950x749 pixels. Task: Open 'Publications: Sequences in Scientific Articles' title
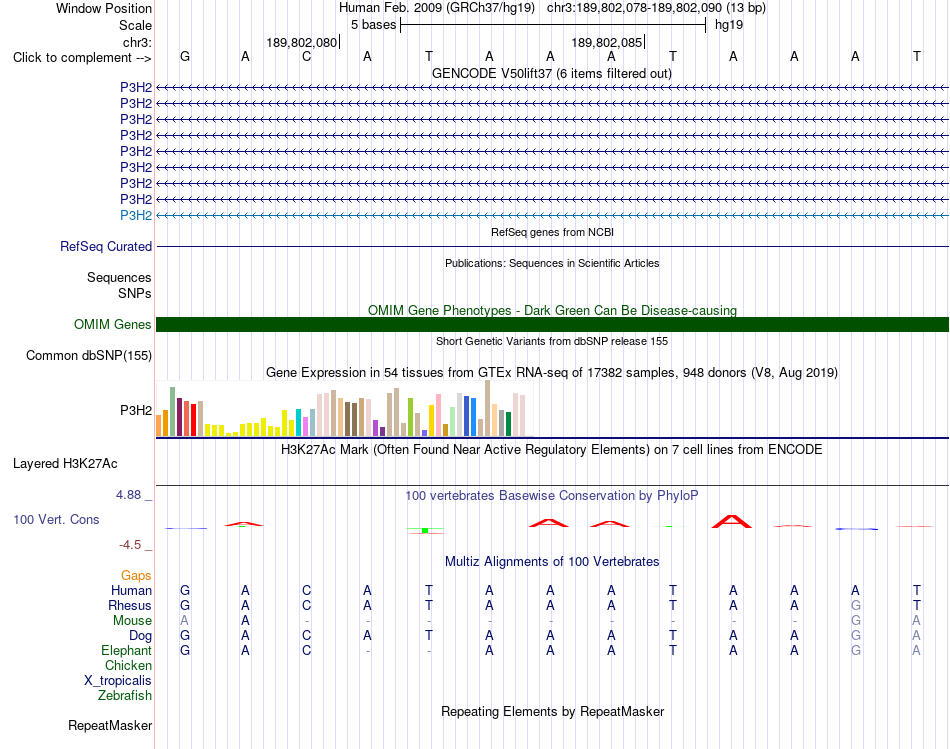(x=552, y=263)
